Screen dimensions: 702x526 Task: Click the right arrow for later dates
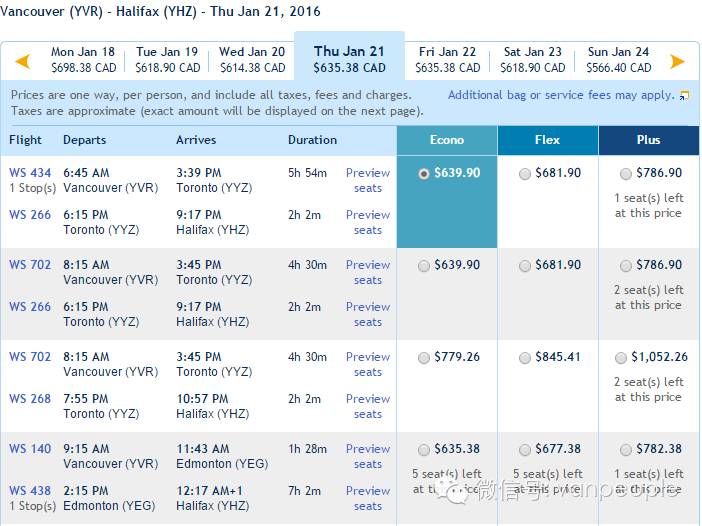(x=677, y=61)
